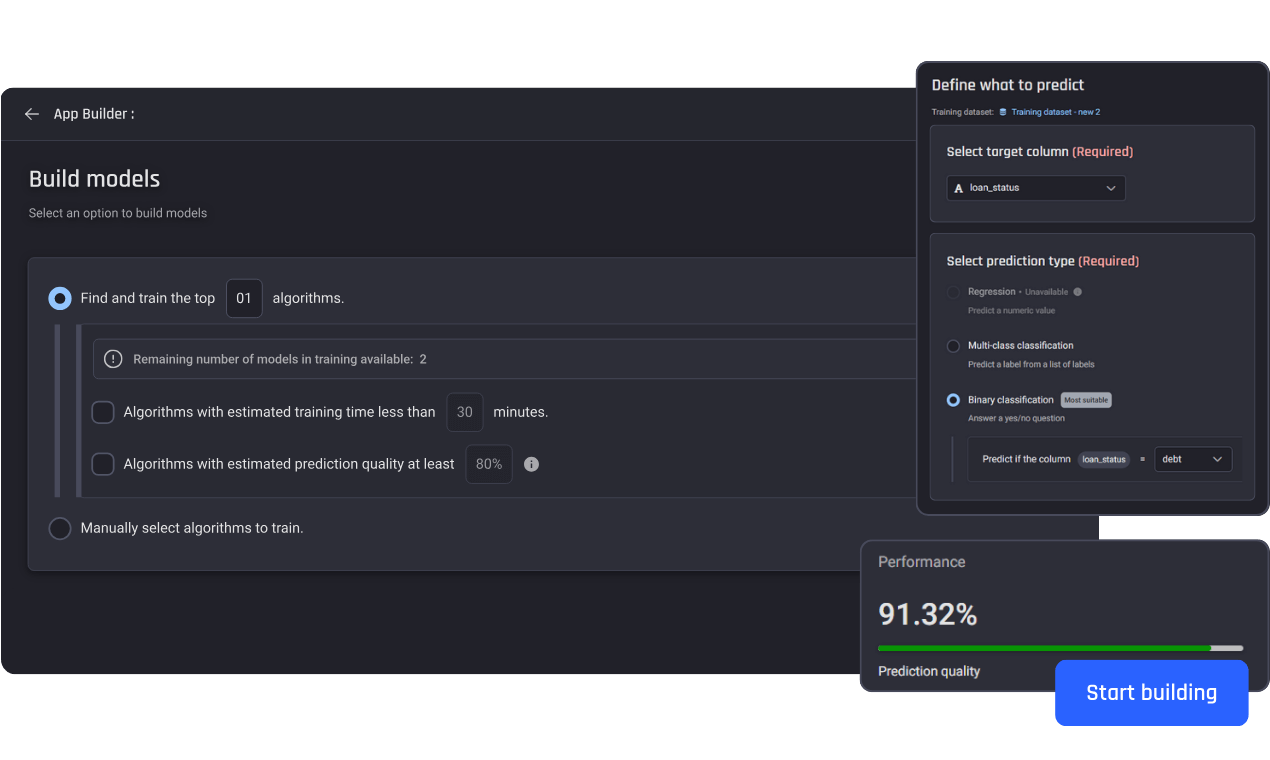Click the Regression unavailable info dot
The height and width of the screenshot is (760, 1270).
point(1077,292)
